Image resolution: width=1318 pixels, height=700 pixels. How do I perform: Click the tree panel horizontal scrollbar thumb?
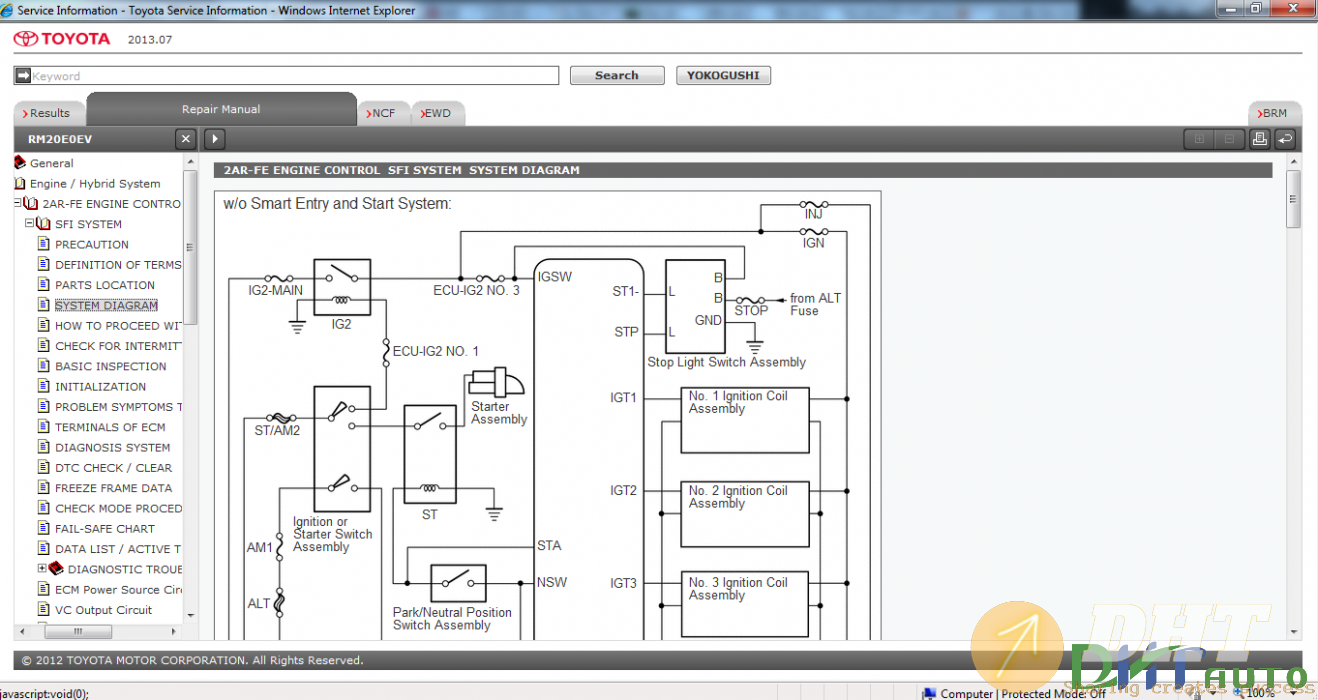pyautogui.click(x=77, y=631)
